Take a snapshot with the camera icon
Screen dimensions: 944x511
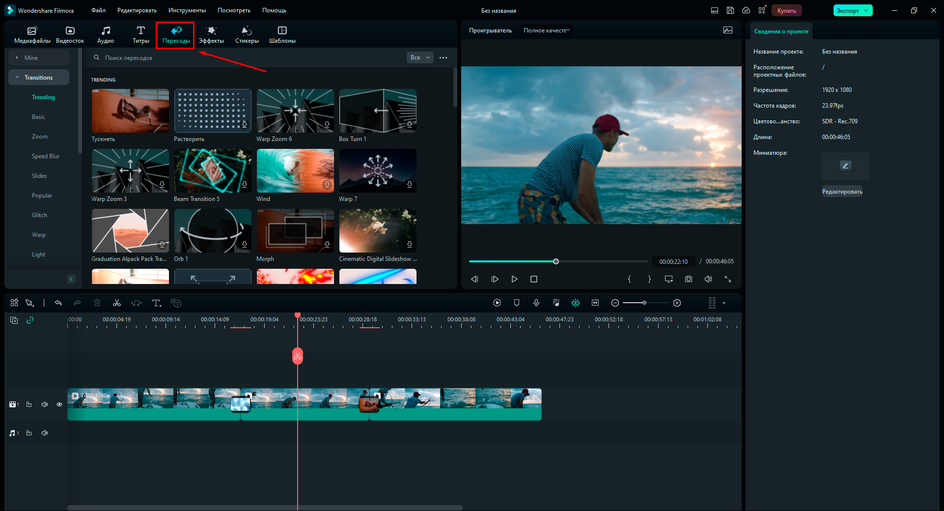click(x=688, y=279)
